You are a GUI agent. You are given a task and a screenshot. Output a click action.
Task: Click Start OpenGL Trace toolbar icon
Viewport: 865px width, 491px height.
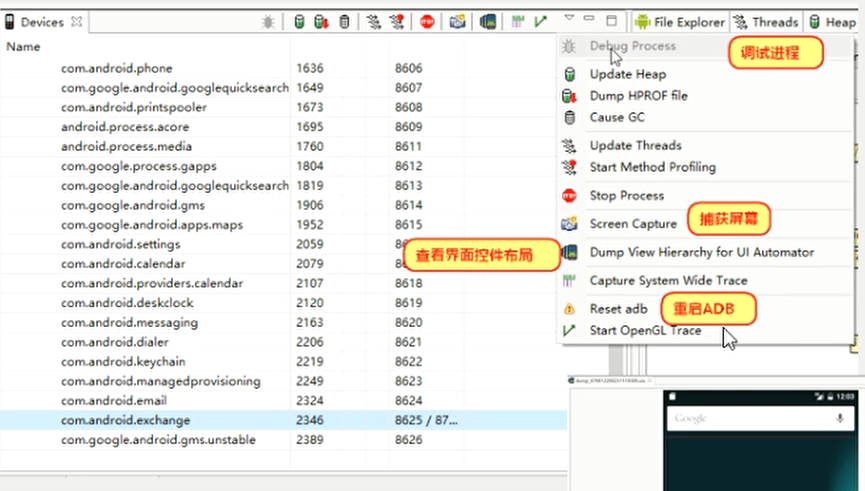click(541, 22)
